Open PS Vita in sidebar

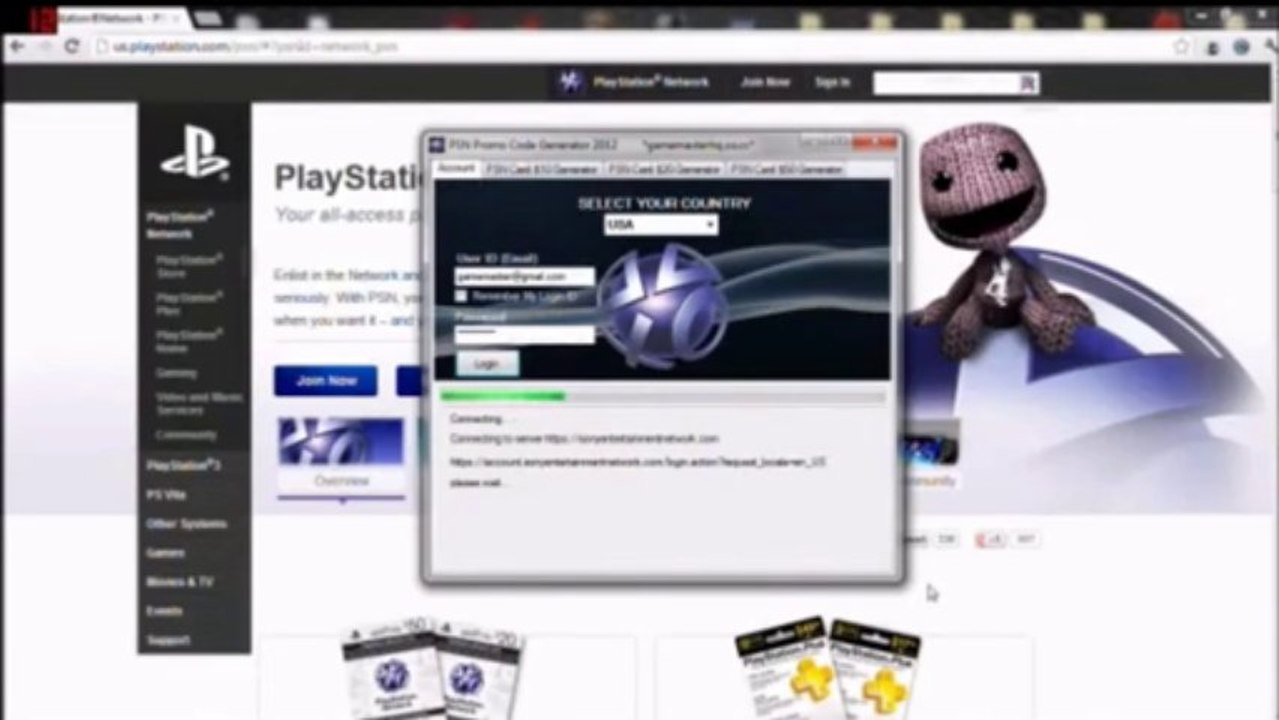(x=166, y=494)
